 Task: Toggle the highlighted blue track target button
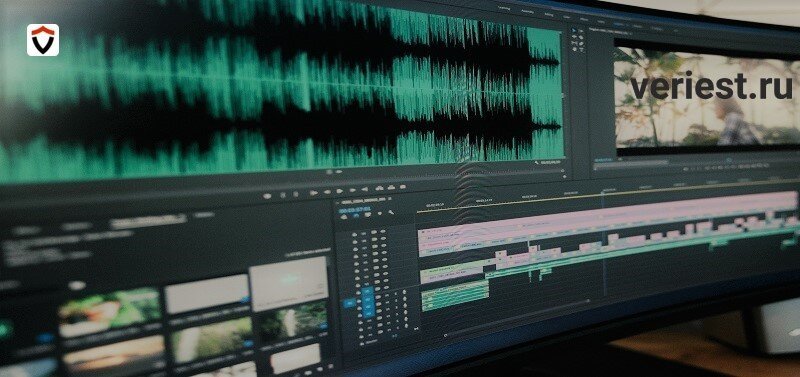[x=367, y=302]
